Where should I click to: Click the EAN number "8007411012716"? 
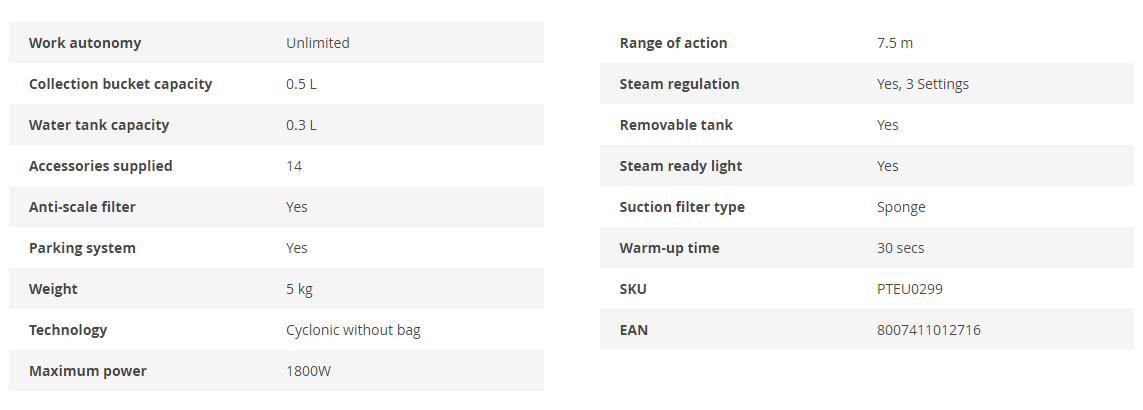coord(928,330)
